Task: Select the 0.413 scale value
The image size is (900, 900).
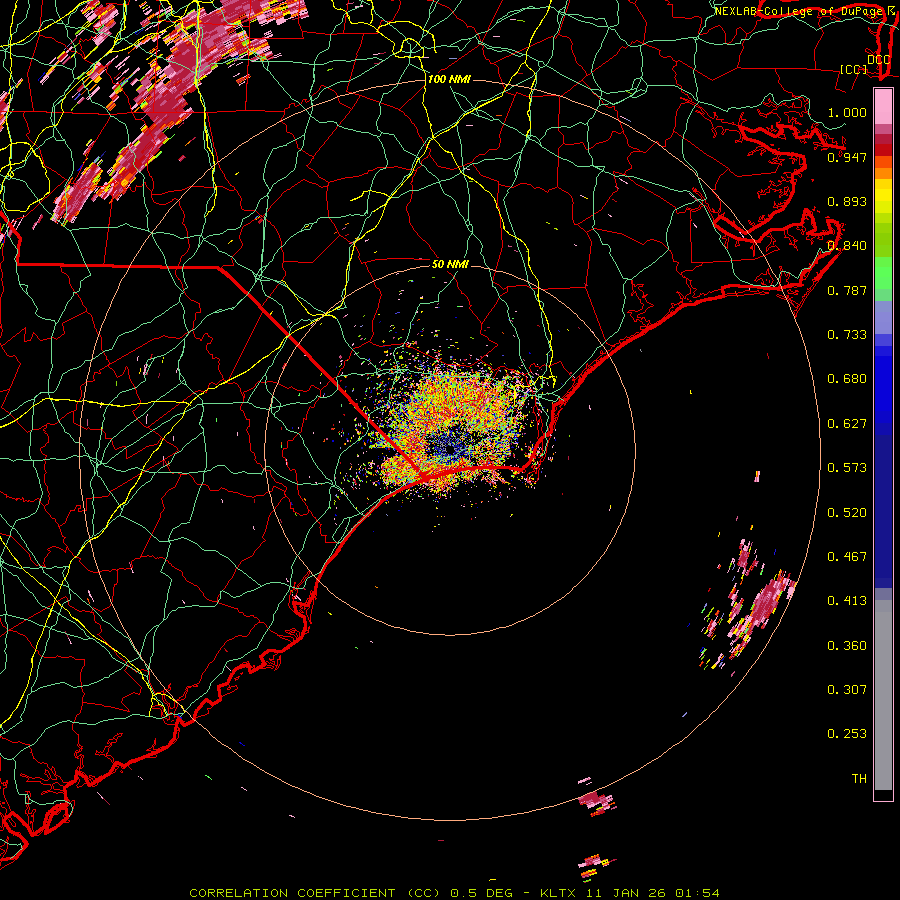Action: (x=847, y=601)
